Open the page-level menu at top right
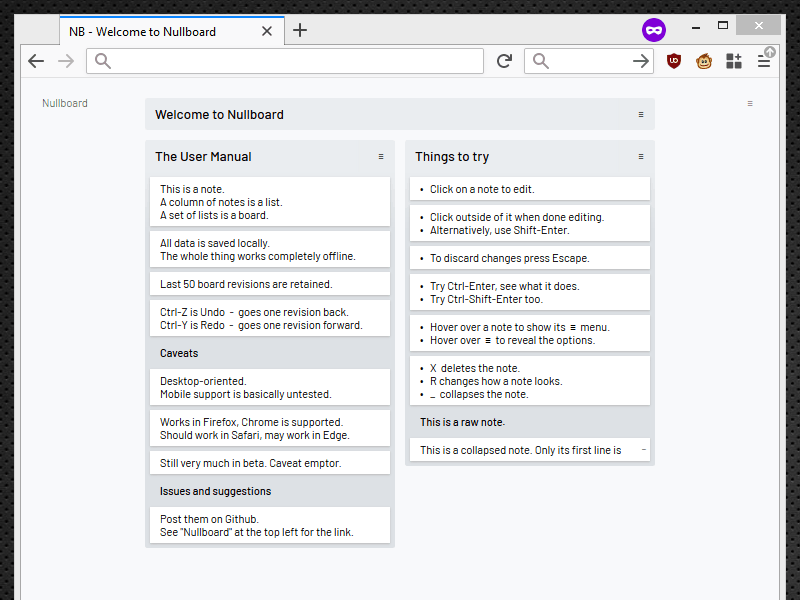The width and height of the screenshot is (800, 600). [x=750, y=104]
